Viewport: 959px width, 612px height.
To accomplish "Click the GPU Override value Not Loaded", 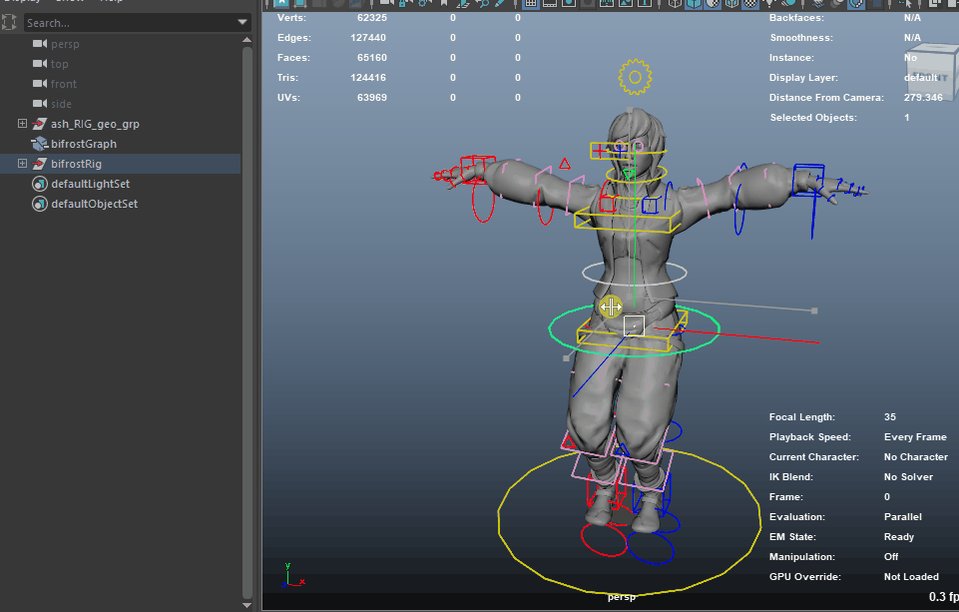I will point(911,577).
